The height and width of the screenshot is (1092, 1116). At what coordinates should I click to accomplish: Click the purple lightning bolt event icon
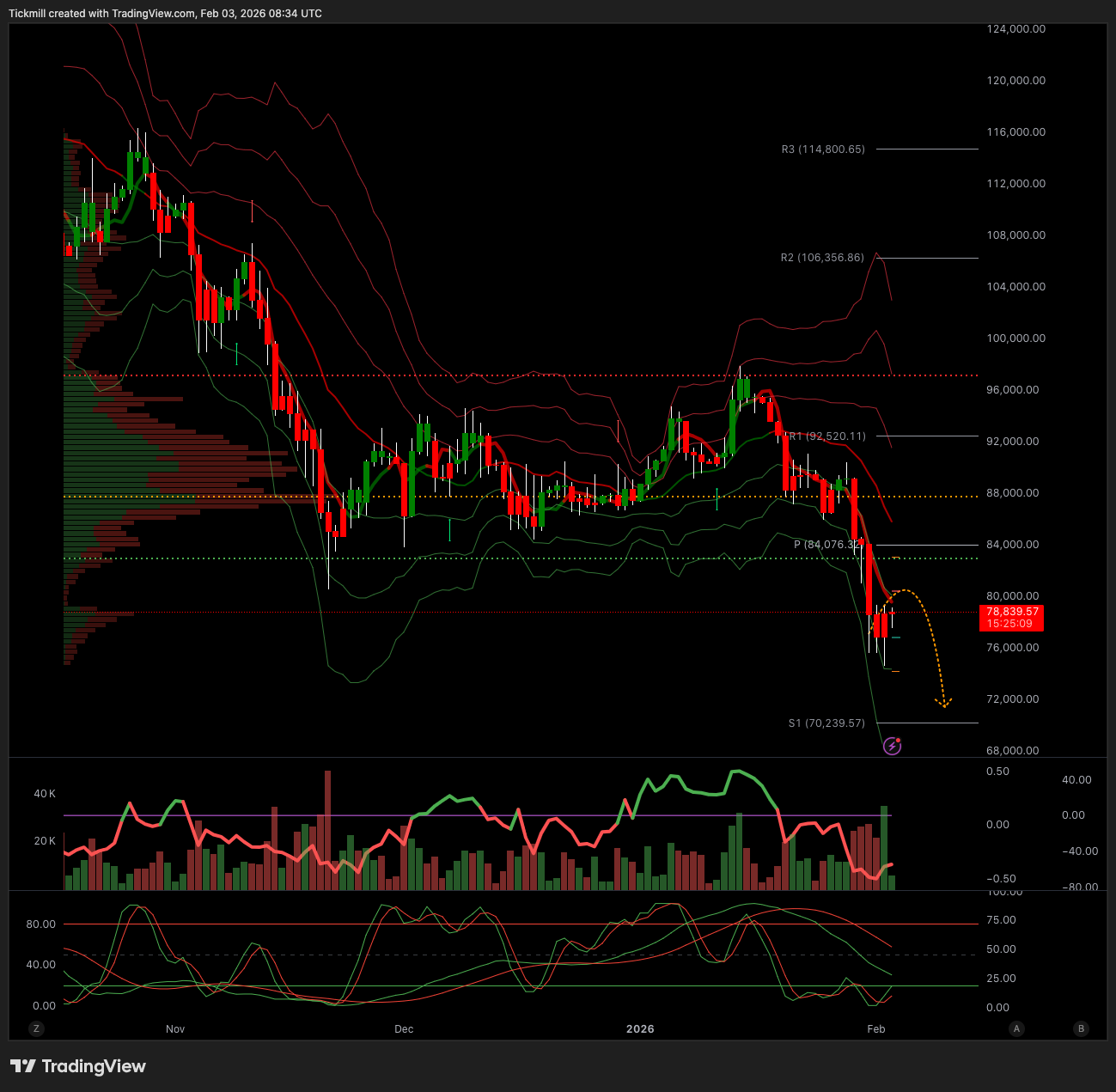(893, 746)
